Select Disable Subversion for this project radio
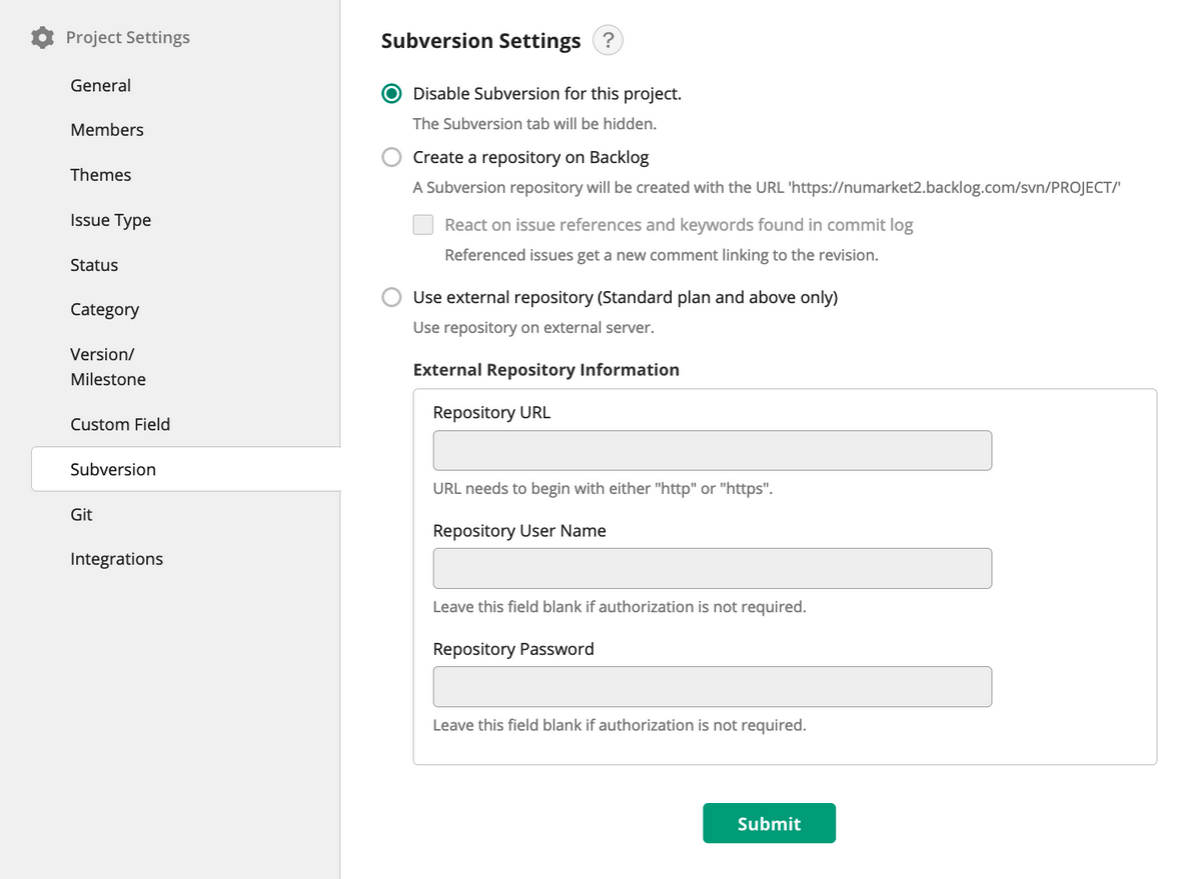The image size is (1197, 879). (392, 94)
